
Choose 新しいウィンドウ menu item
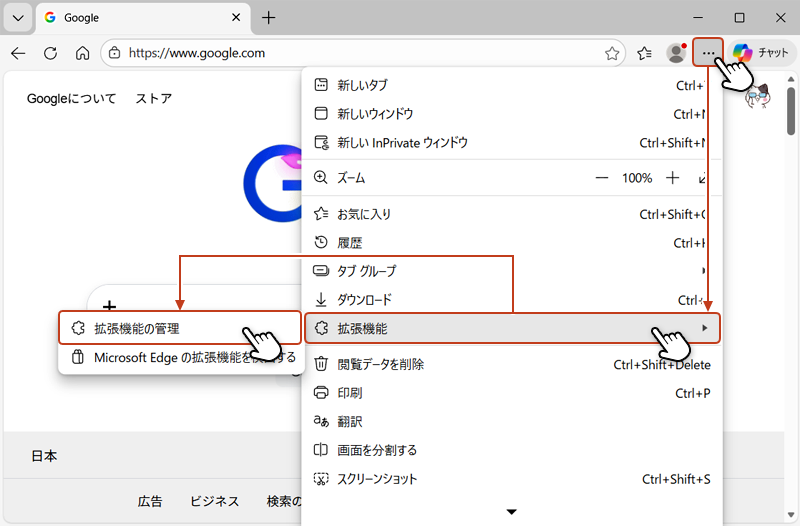click(512, 114)
